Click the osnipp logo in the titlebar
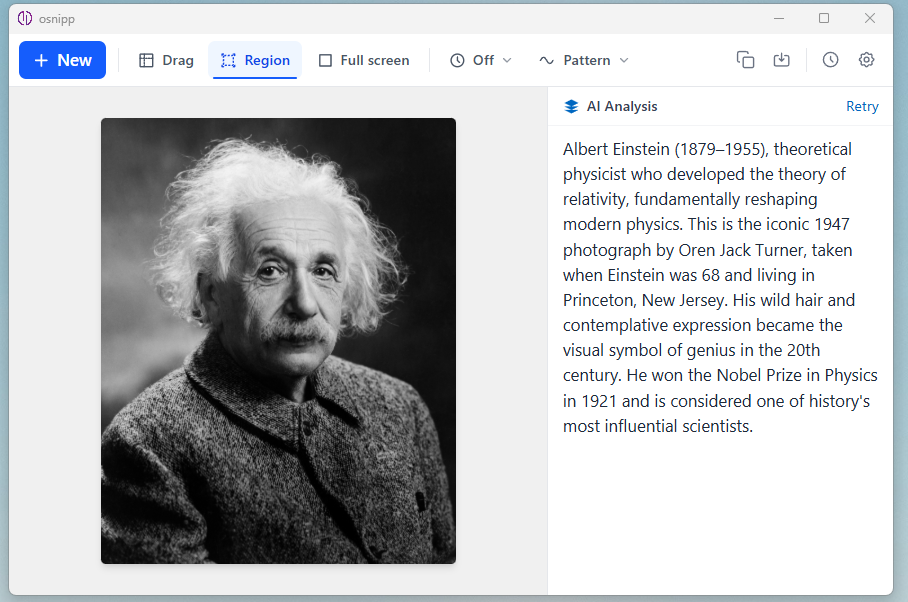 (x=25, y=18)
